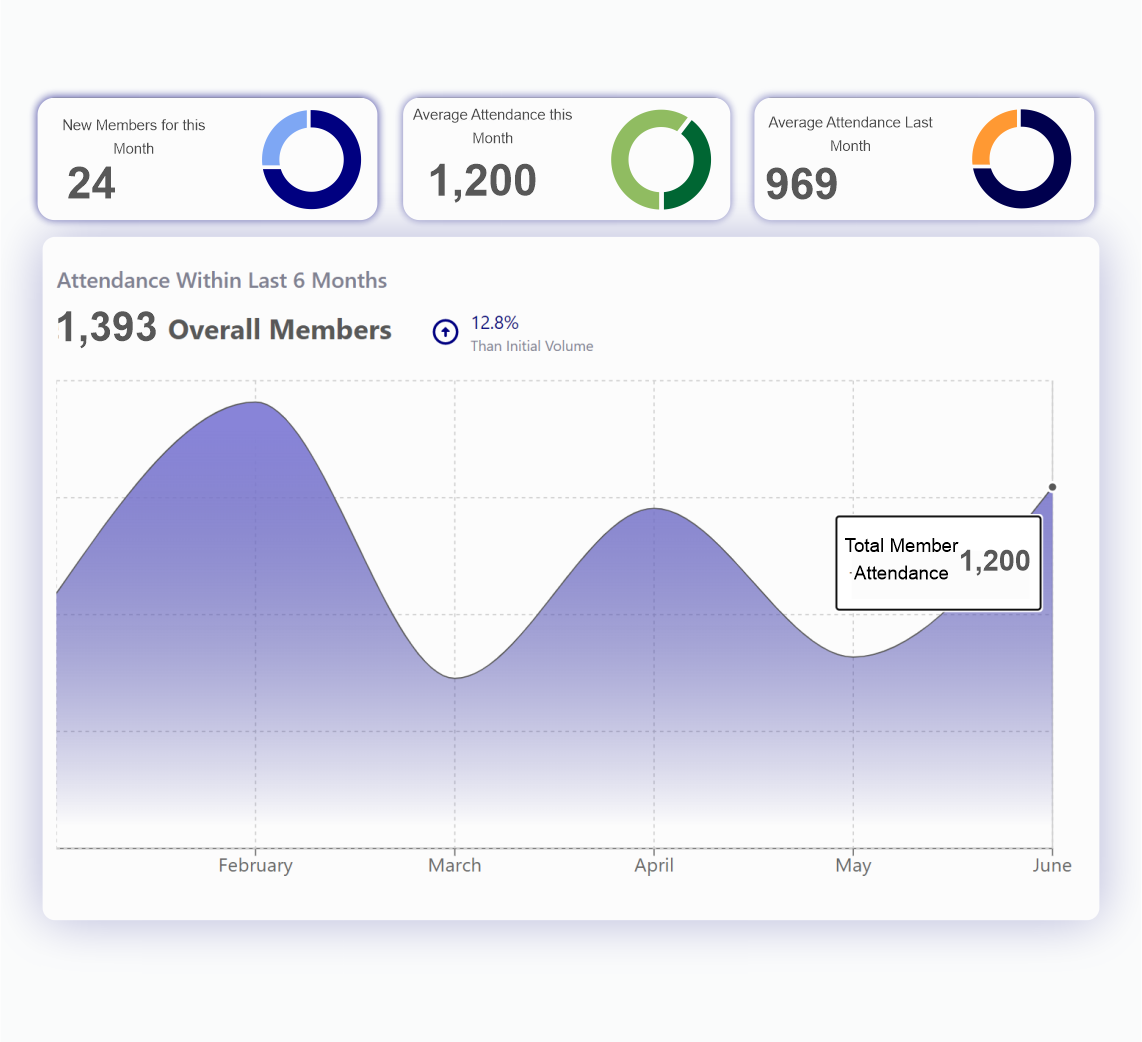Click the orange donut chart segment
Image resolution: width=1142 pixels, height=1042 pixels.
point(992,134)
